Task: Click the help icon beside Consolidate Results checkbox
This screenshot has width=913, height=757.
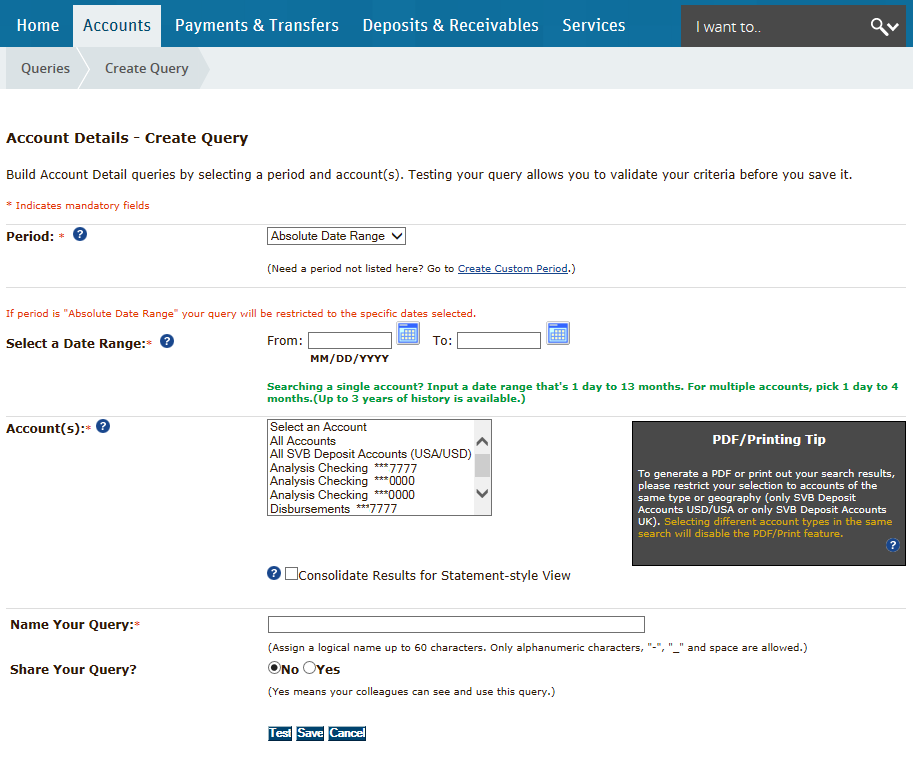Action: point(274,573)
